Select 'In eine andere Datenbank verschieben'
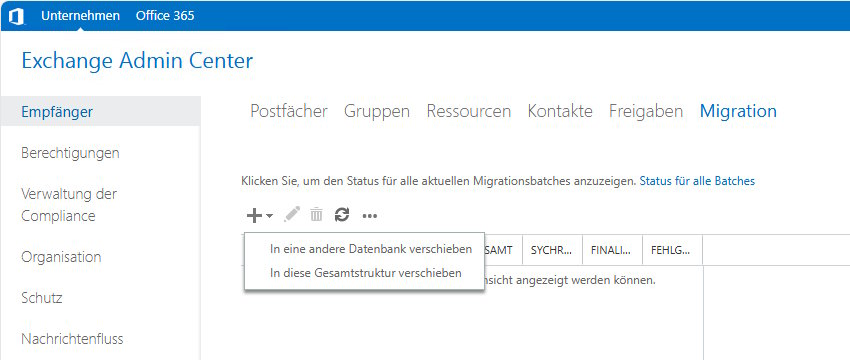The height and width of the screenshot is (360, 850). [x=371, y=249]
